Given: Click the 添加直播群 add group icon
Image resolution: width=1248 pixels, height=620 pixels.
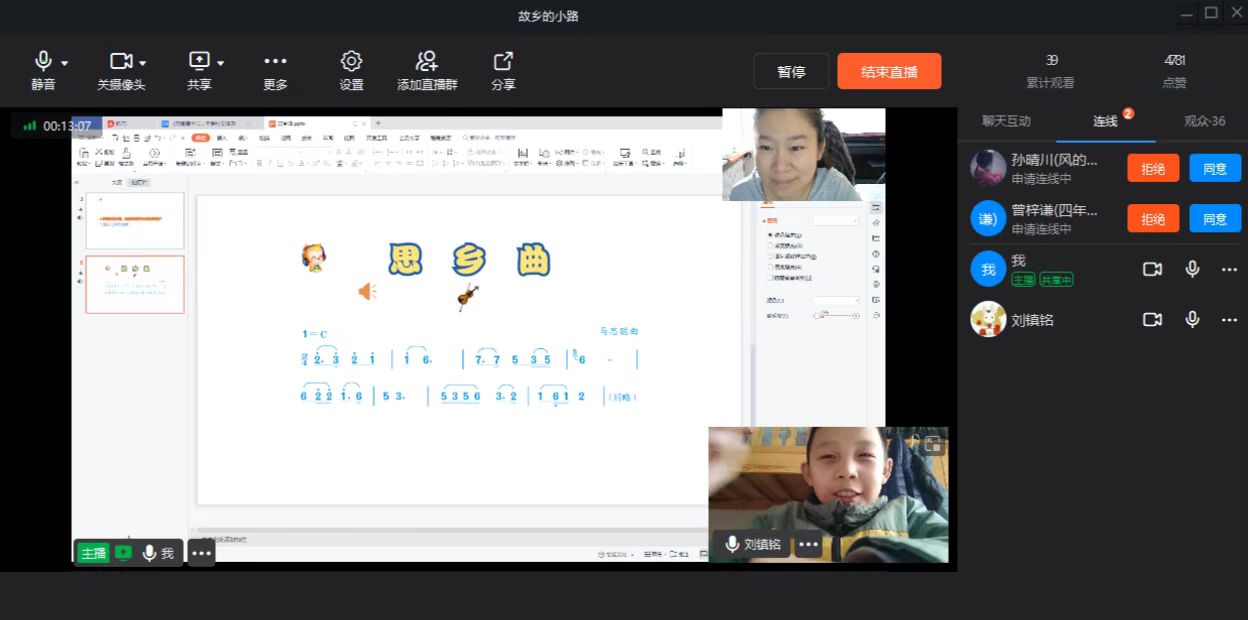Looking at the screenshot, I should tap(427, 61).
